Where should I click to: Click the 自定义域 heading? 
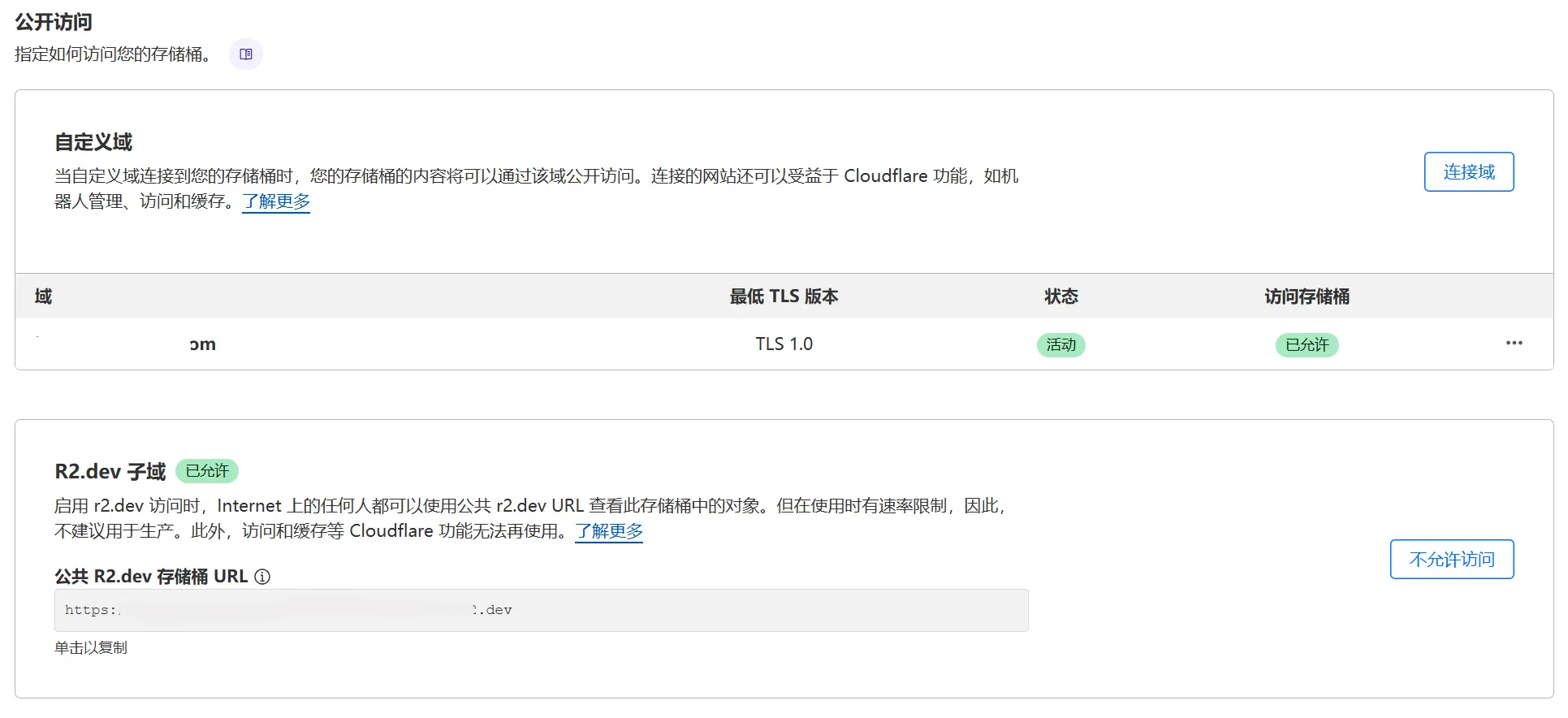pos(93,142)
